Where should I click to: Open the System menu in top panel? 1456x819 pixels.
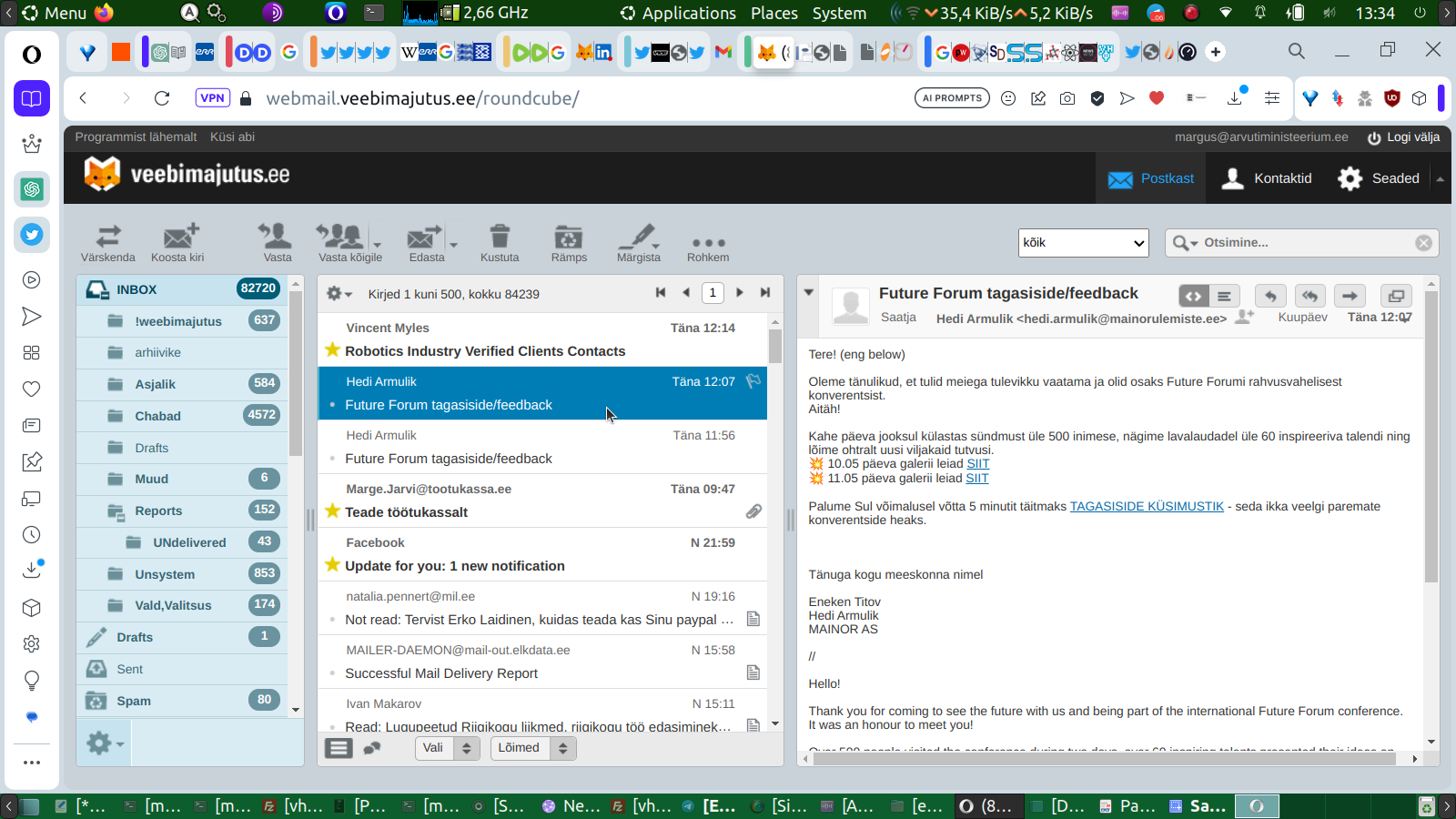pyautogui.click(x=839, y=13)
